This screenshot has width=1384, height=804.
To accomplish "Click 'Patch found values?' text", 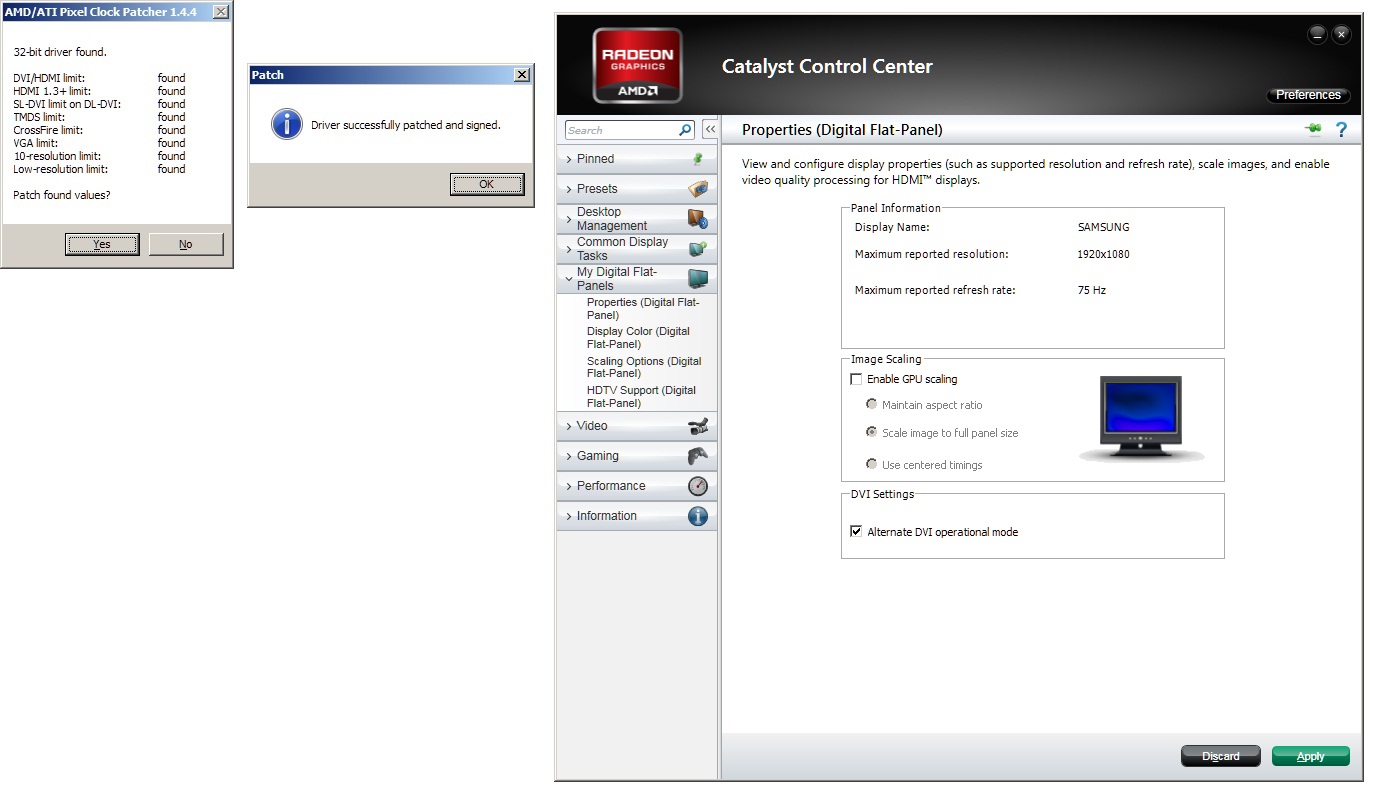I will pos(62,195).
